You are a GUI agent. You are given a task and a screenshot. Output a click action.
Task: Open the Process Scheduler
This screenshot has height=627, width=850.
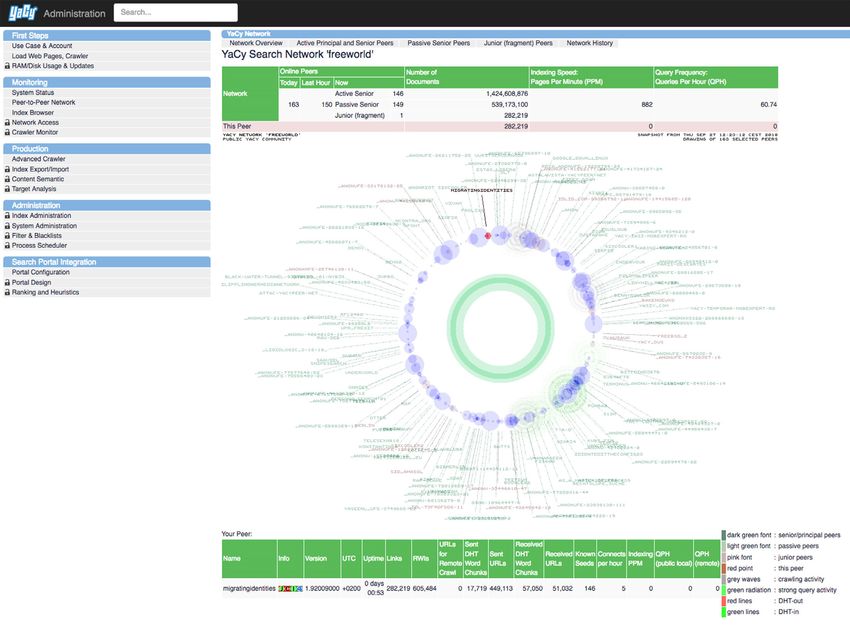pos(40,245)
